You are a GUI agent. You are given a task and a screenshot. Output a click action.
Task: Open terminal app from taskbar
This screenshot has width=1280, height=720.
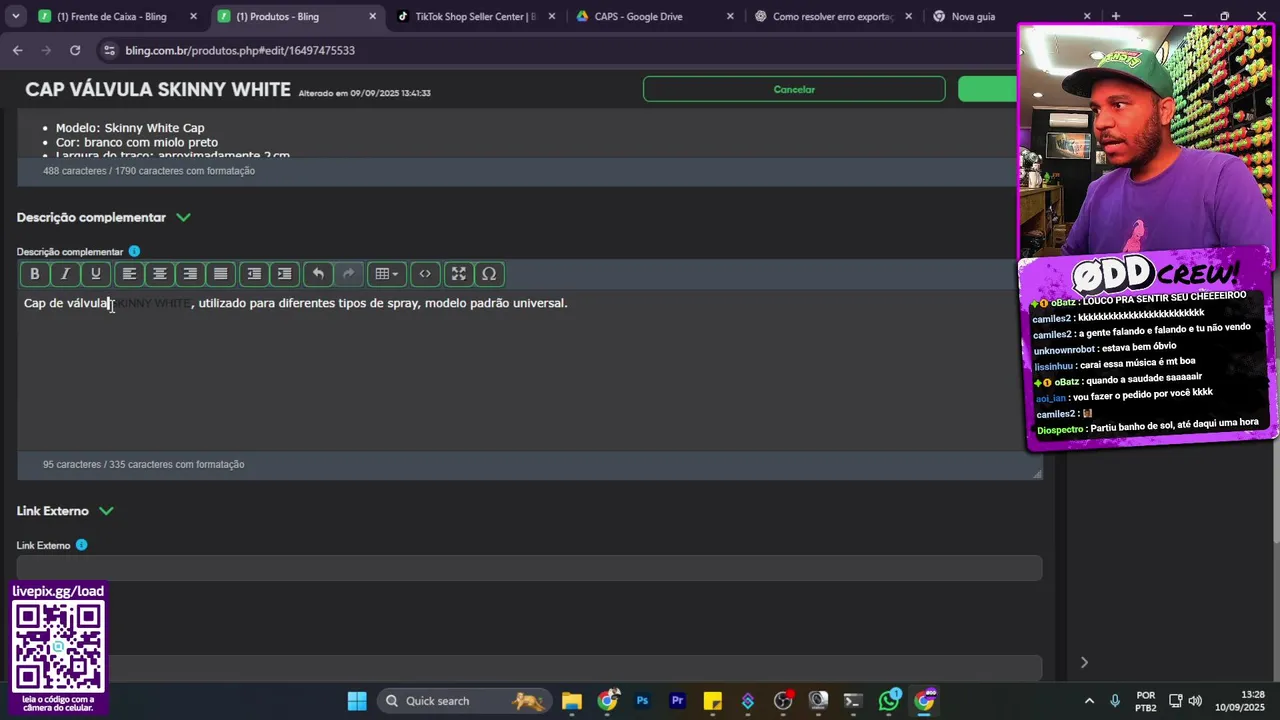point(853,701)
